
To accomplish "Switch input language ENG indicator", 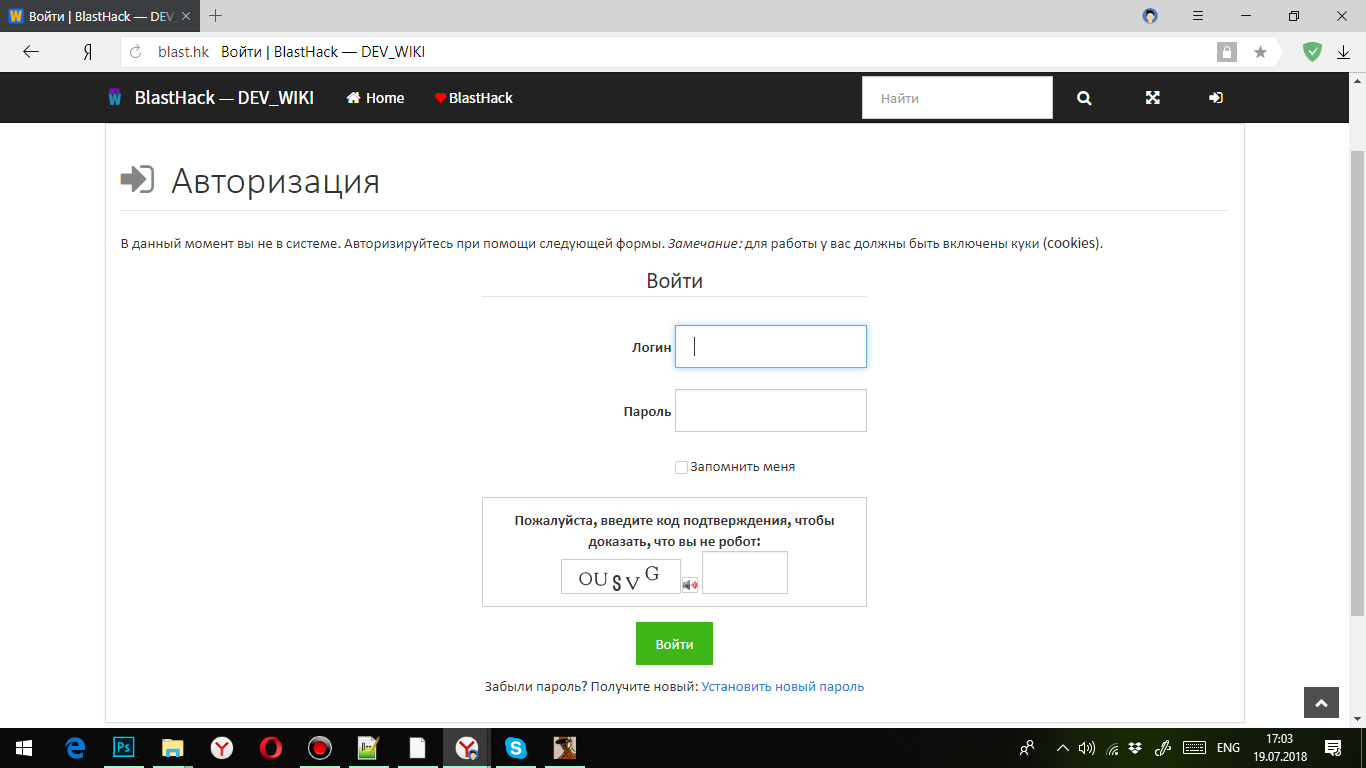I will pos(1228,748).
